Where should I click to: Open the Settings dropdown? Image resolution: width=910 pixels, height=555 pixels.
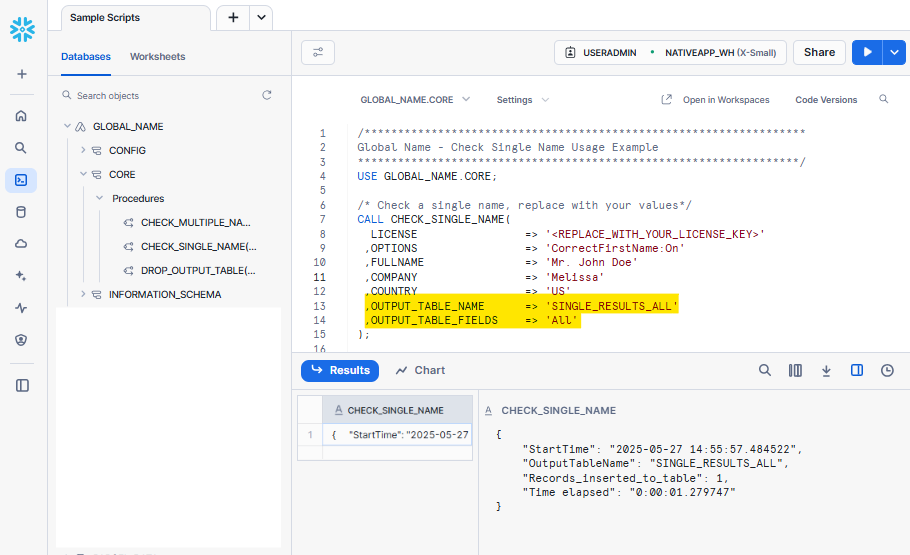522,100
